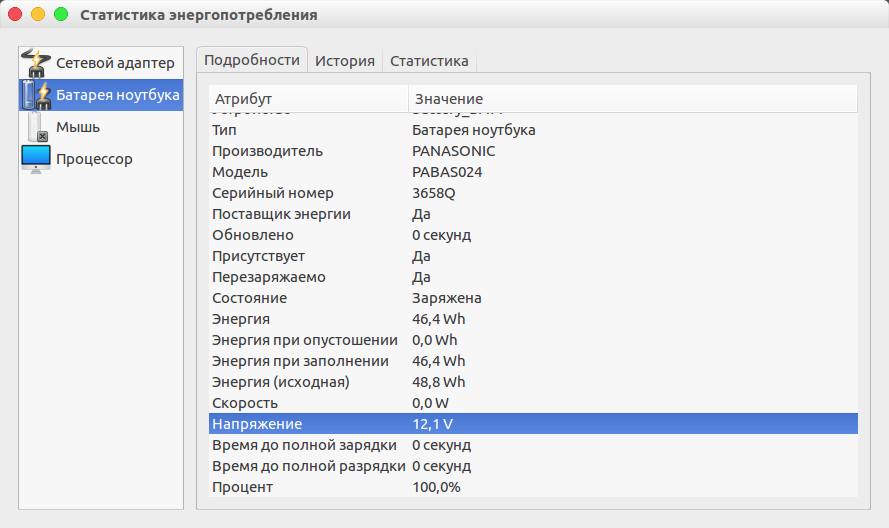Screen dimensions: 889x528
Task: Select 'Процессор' in the device list
Action: click(94, 159)
